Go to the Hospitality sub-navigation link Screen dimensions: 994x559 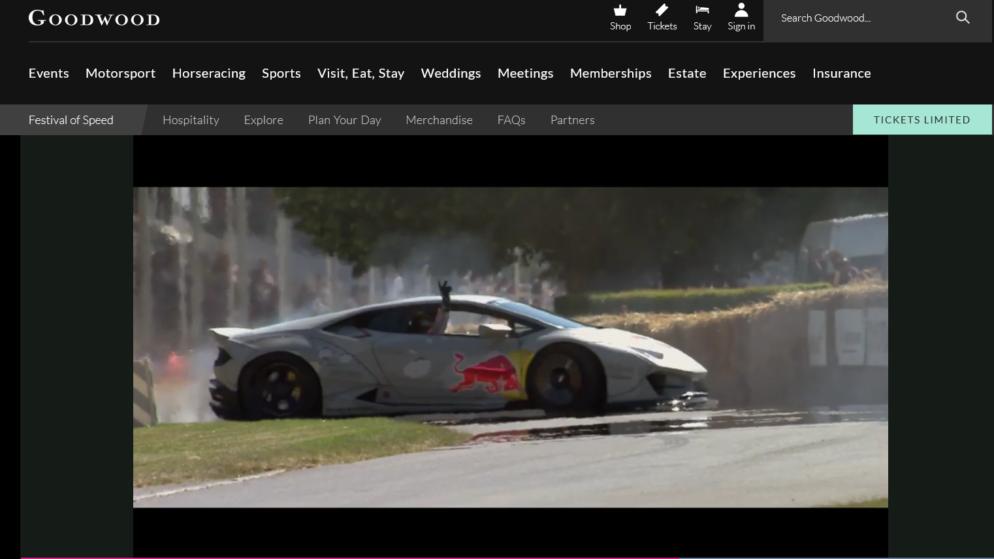(191, 120)
